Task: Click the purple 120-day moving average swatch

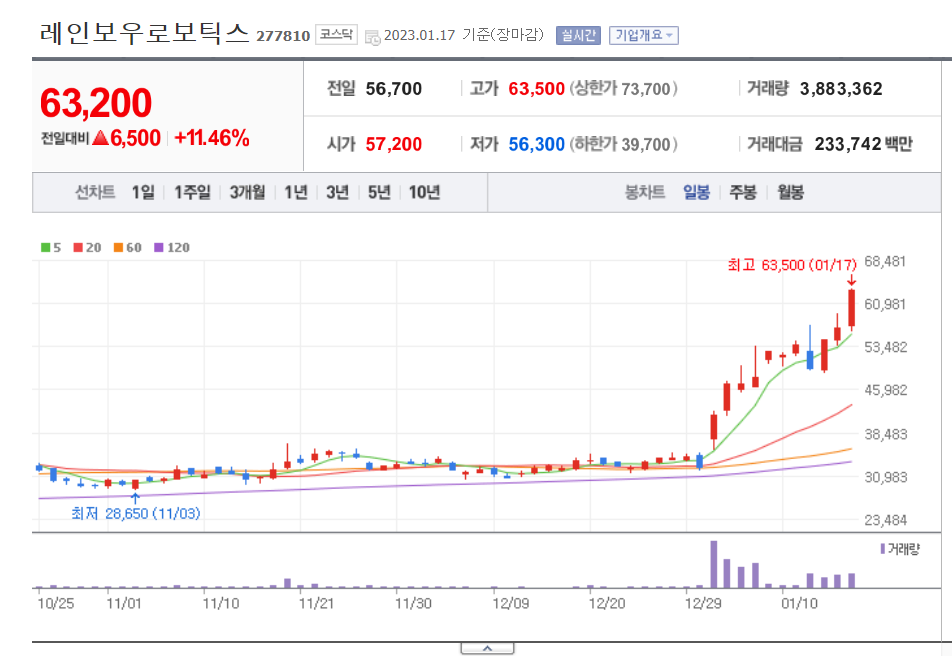Action: [158, 247]
